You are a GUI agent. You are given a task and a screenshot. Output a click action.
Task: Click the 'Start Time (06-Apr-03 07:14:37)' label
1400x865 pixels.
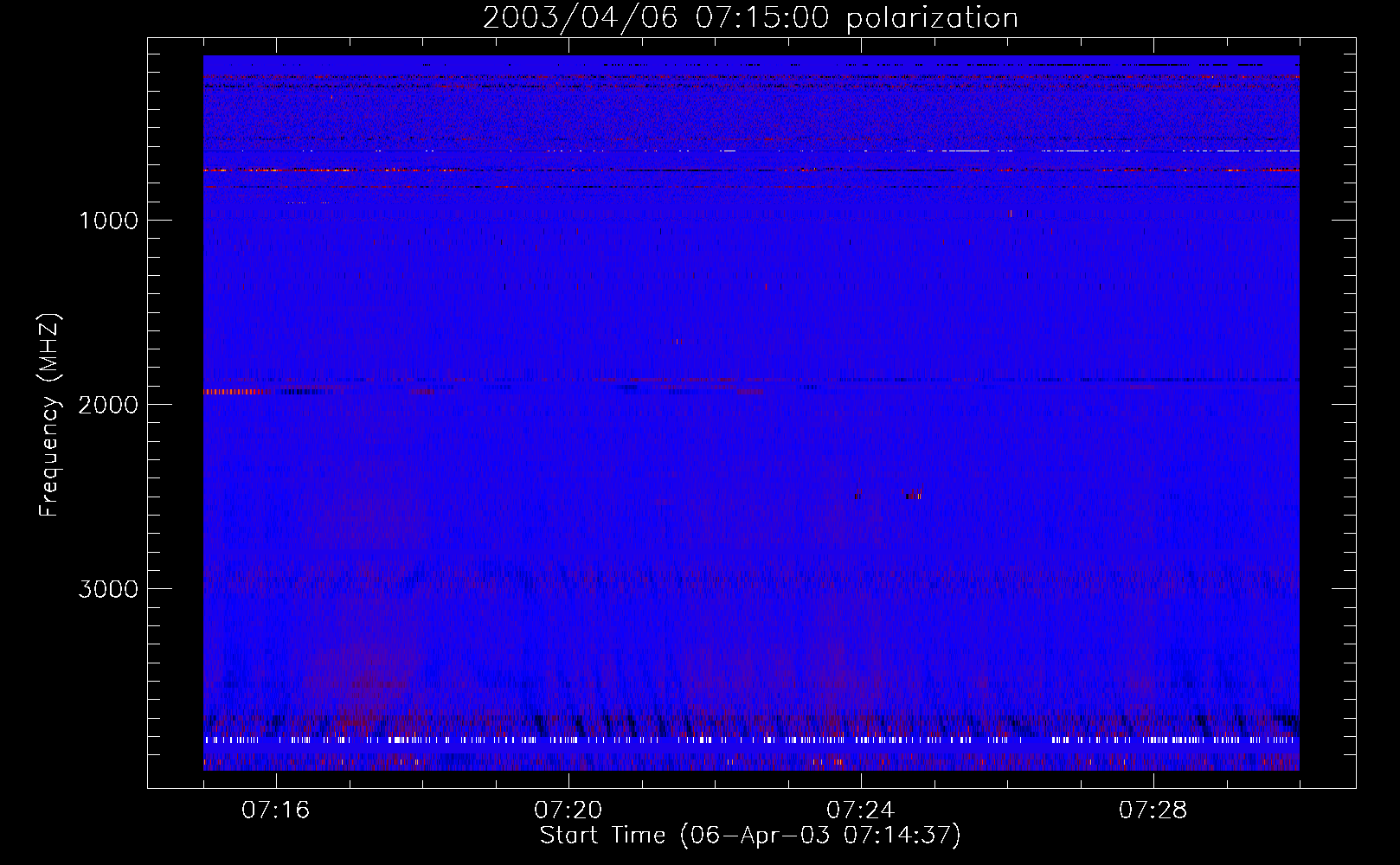[x=750, y=836]
